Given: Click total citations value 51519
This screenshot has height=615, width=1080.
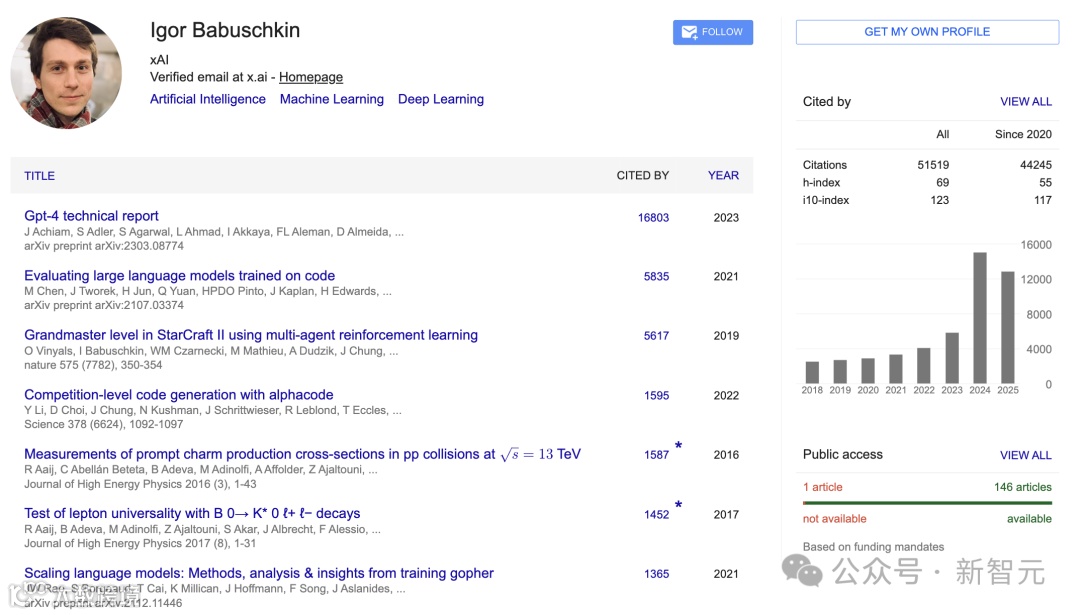Looking at the screenshot, I should pos(933,165).
